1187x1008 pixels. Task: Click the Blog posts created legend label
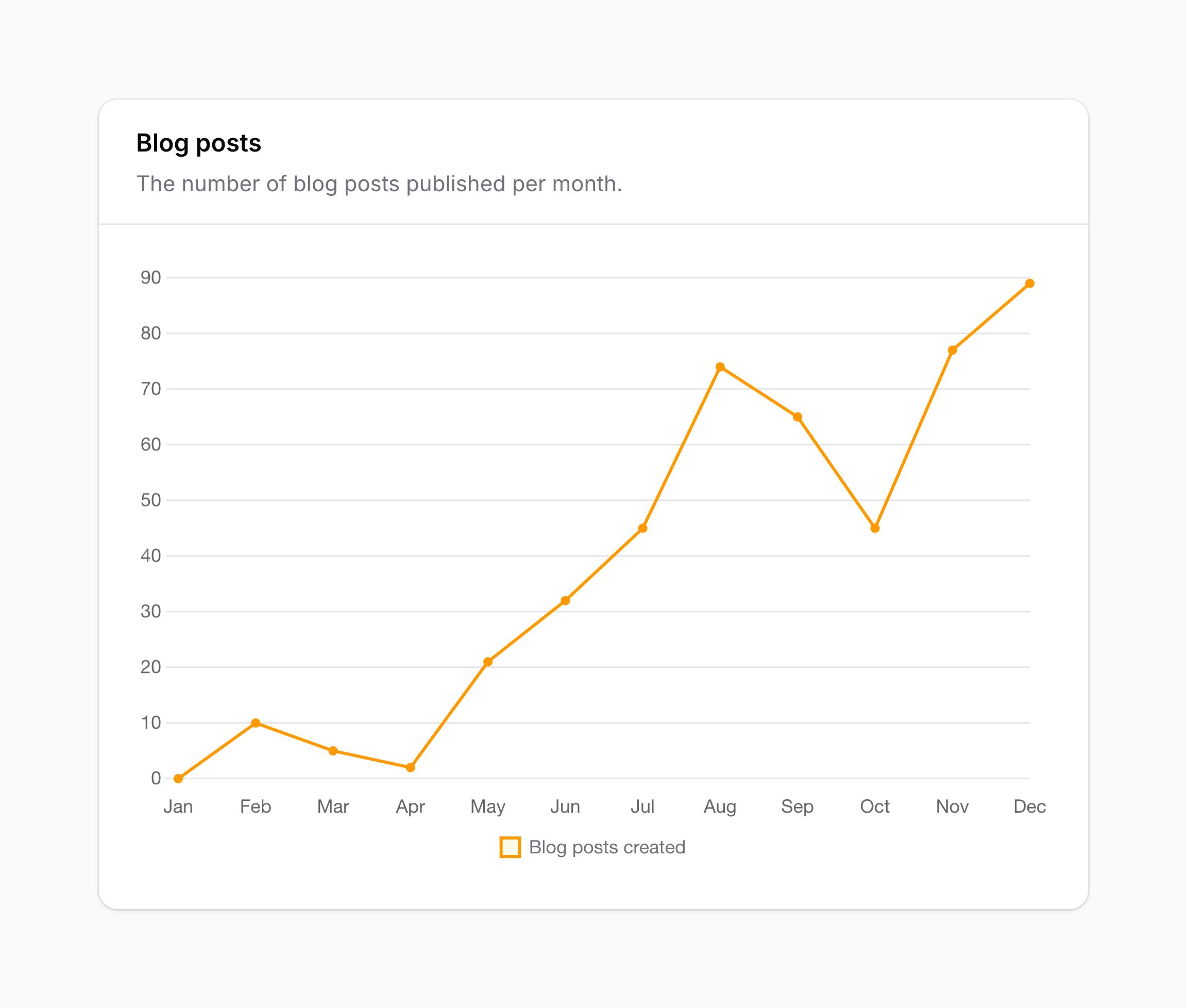click(607, 847)
